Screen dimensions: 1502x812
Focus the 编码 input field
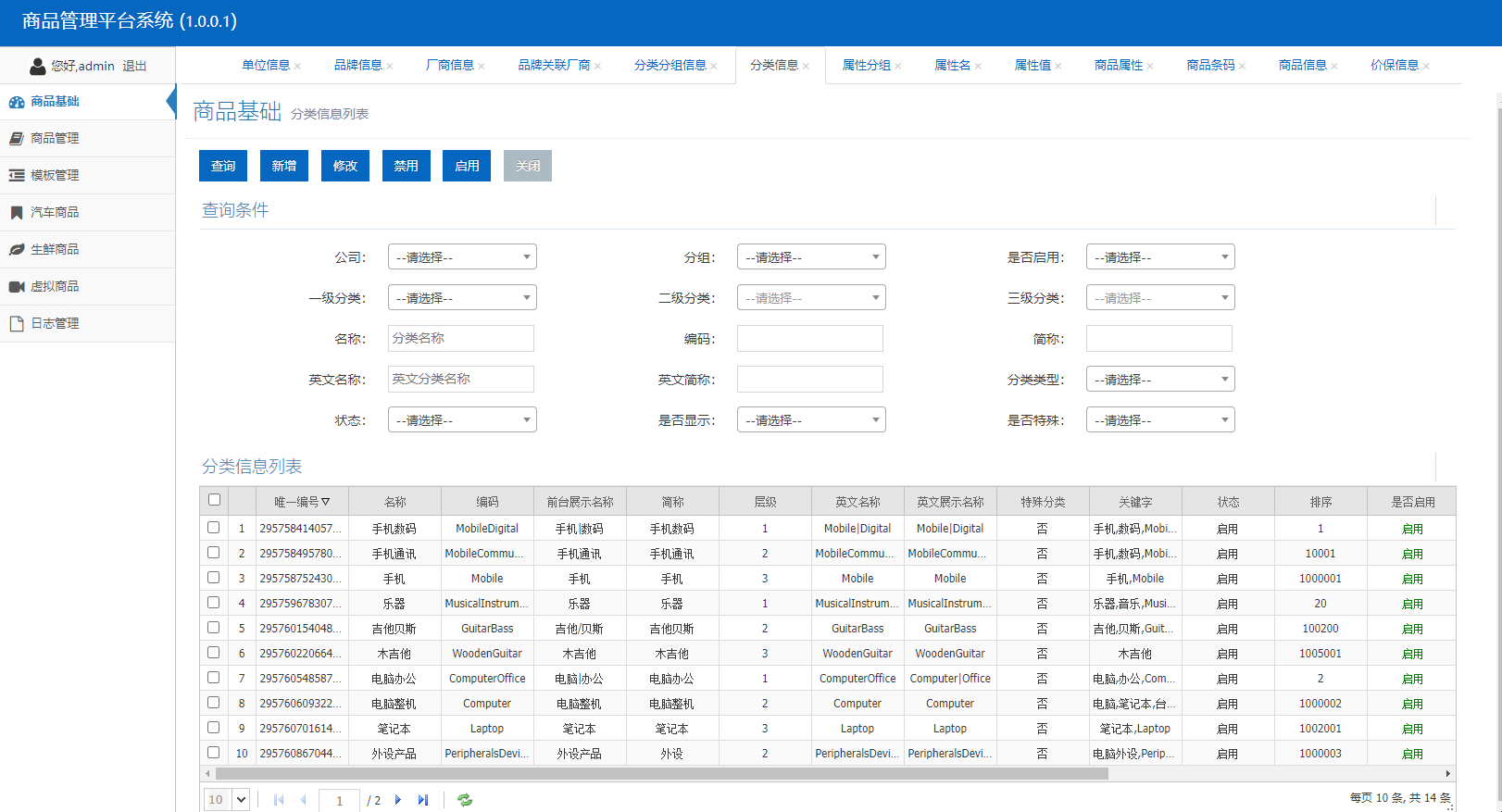point(810,339)
